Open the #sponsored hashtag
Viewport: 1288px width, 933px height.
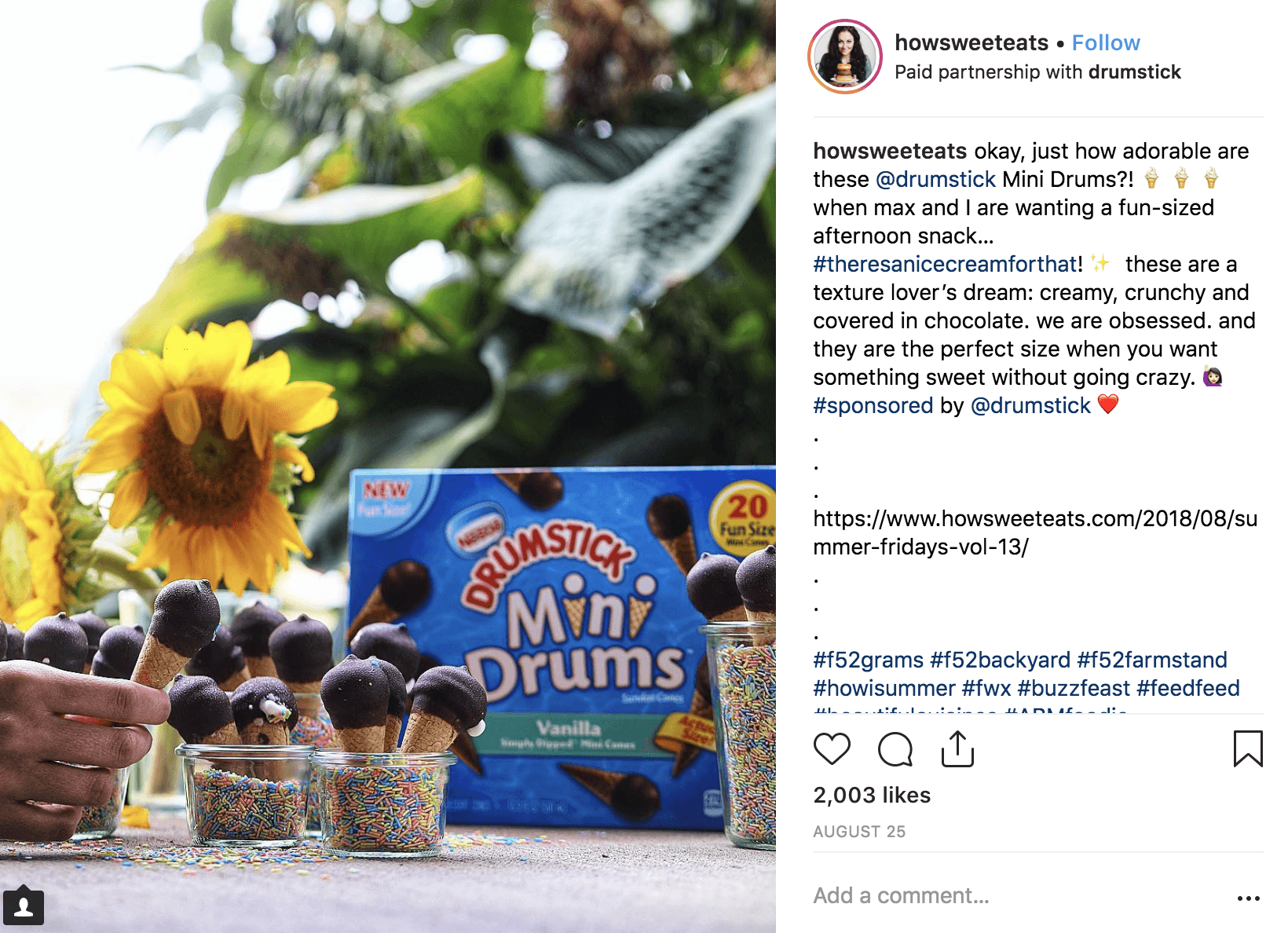(873, 405)
